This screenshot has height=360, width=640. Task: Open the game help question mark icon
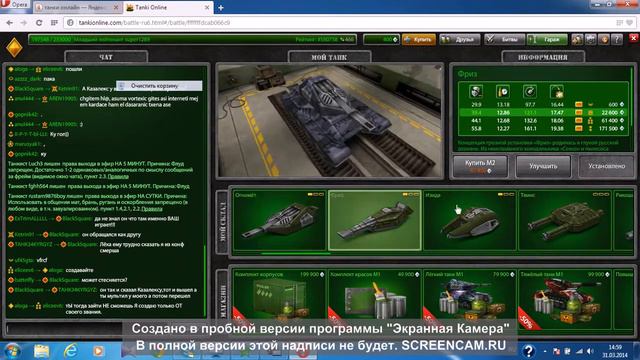(x=617, y=40)
